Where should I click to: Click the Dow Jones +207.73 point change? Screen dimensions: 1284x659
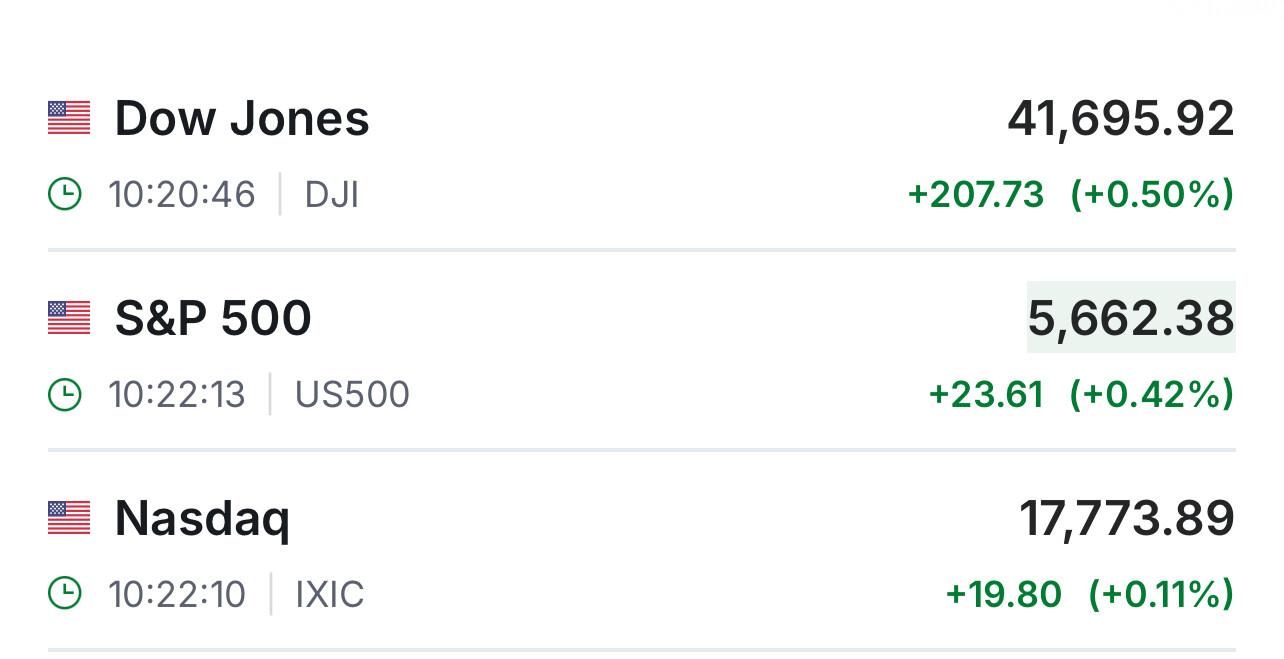pyautogui.click(x=975, y=194)
